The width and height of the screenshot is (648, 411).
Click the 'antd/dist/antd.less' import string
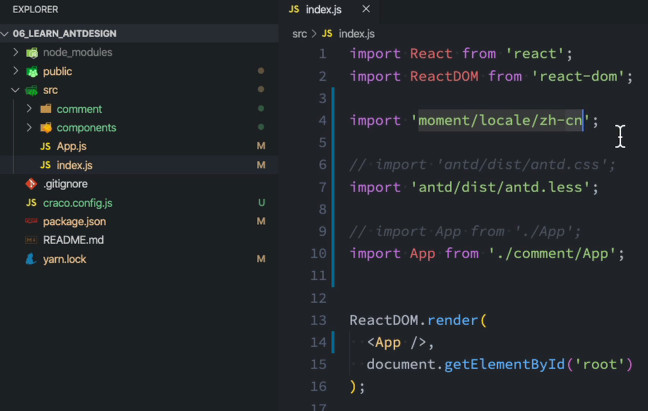pyautogui.click(x=500, y=188)
